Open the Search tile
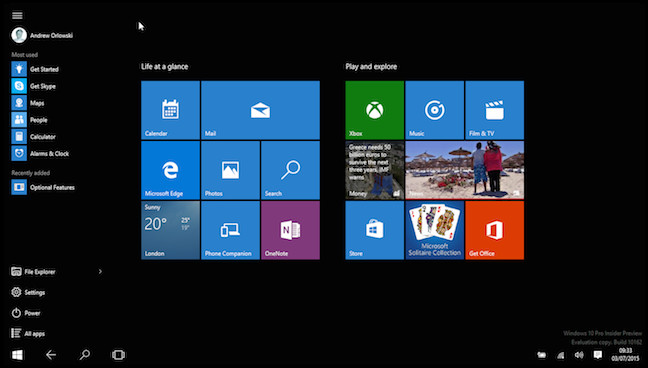This screenshot has width=648, height=368. 290,170
